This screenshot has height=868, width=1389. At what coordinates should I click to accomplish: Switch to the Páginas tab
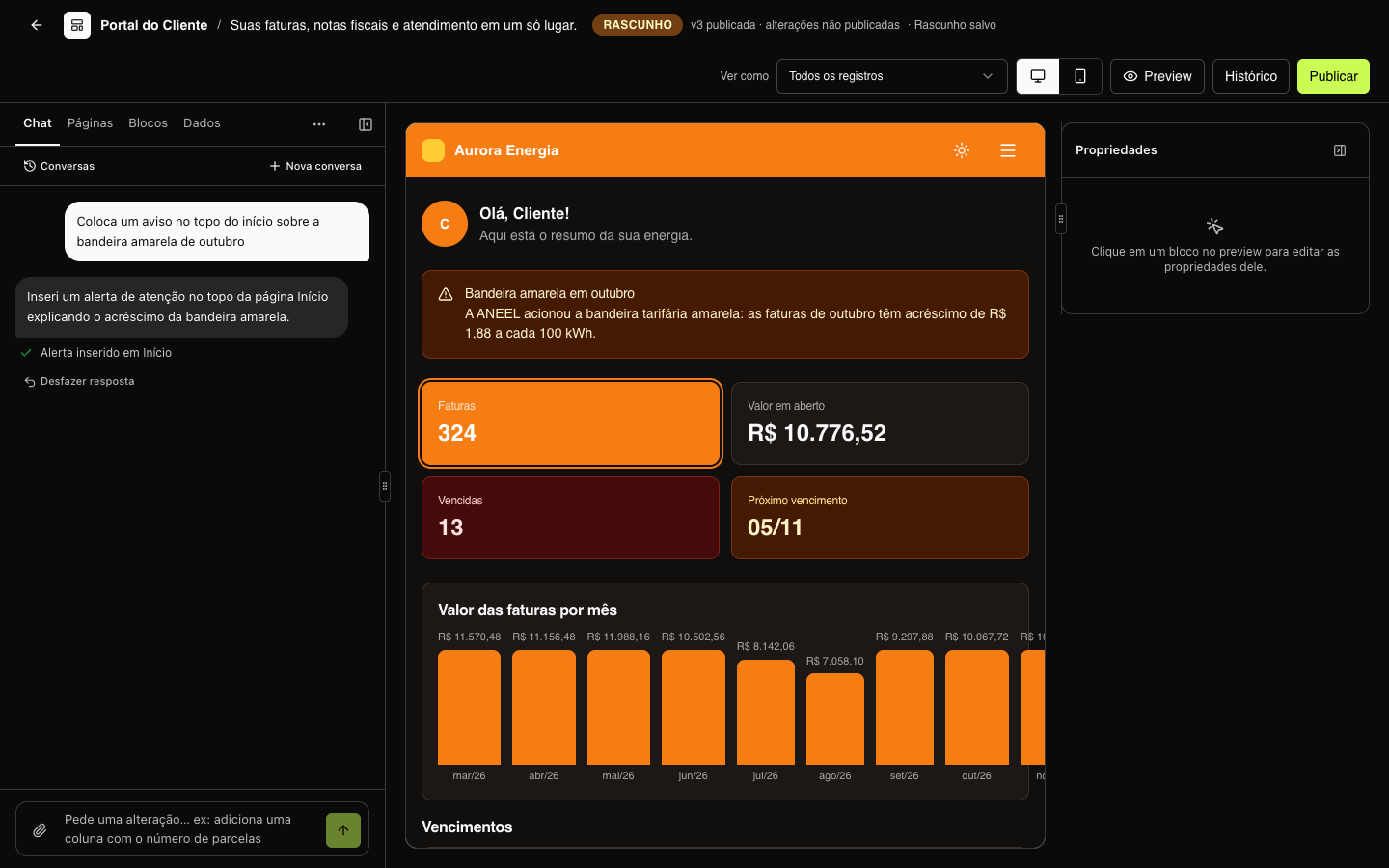tap(90, 123)
